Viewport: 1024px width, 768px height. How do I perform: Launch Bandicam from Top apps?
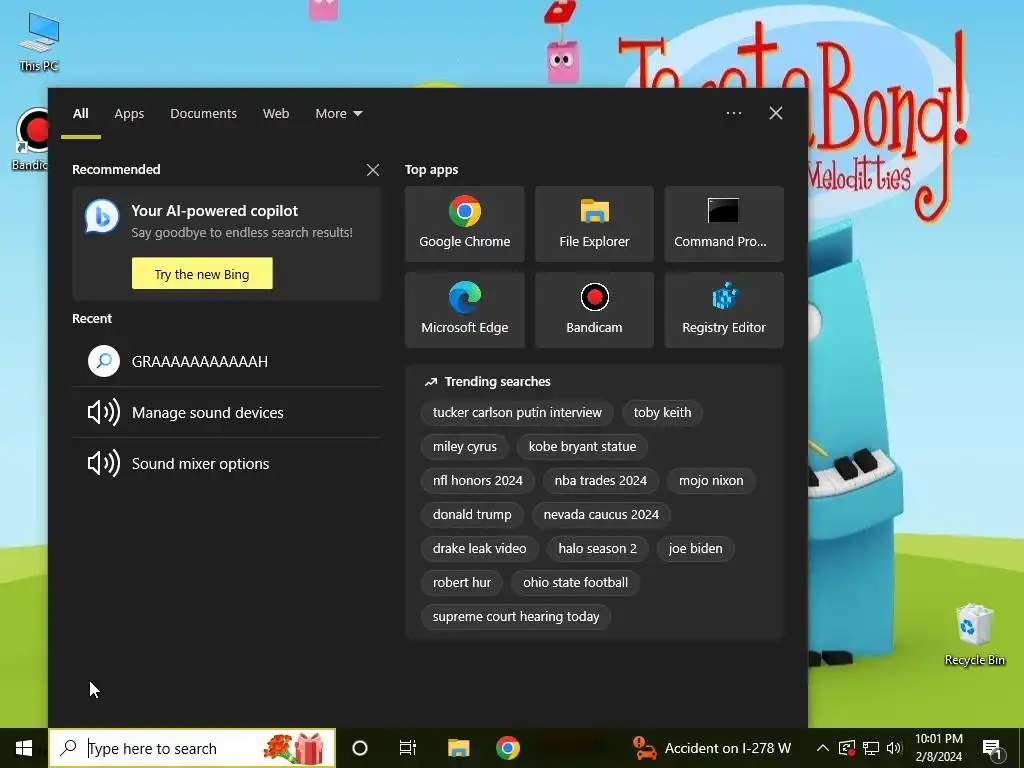[x=594, y=310]
